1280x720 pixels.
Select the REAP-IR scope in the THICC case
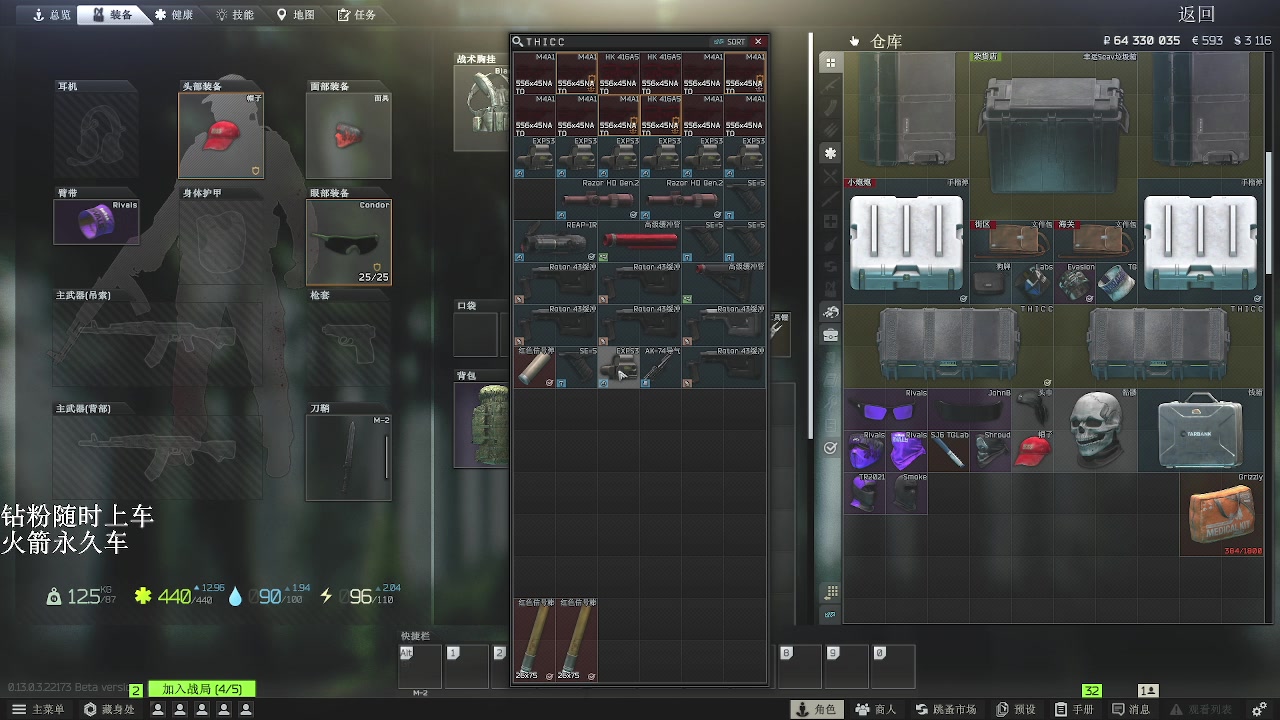[x=556, y=241]
